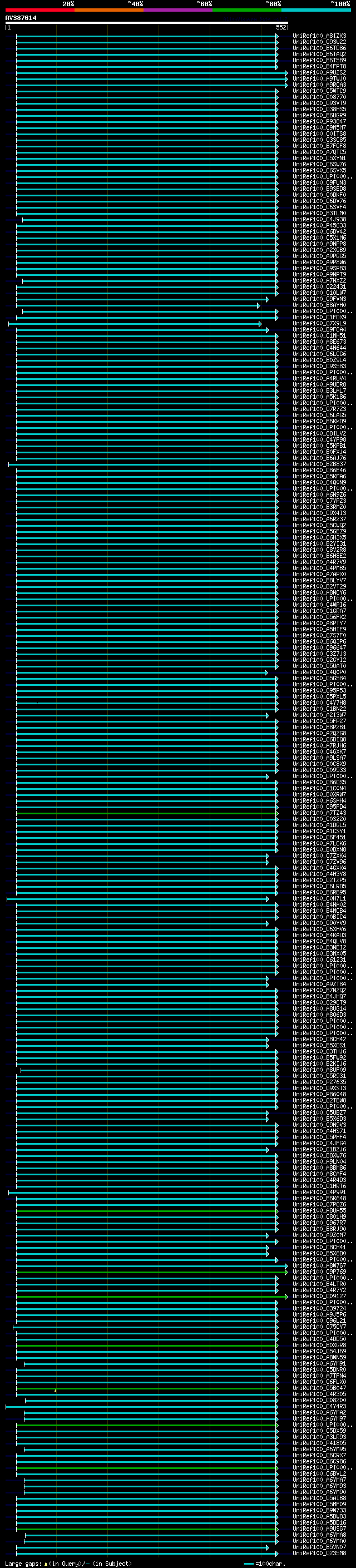Select the UniRef100_C5FP27 label
Image resolution: width=356 pixels, height=1568 pixels.
coord(319,721)
